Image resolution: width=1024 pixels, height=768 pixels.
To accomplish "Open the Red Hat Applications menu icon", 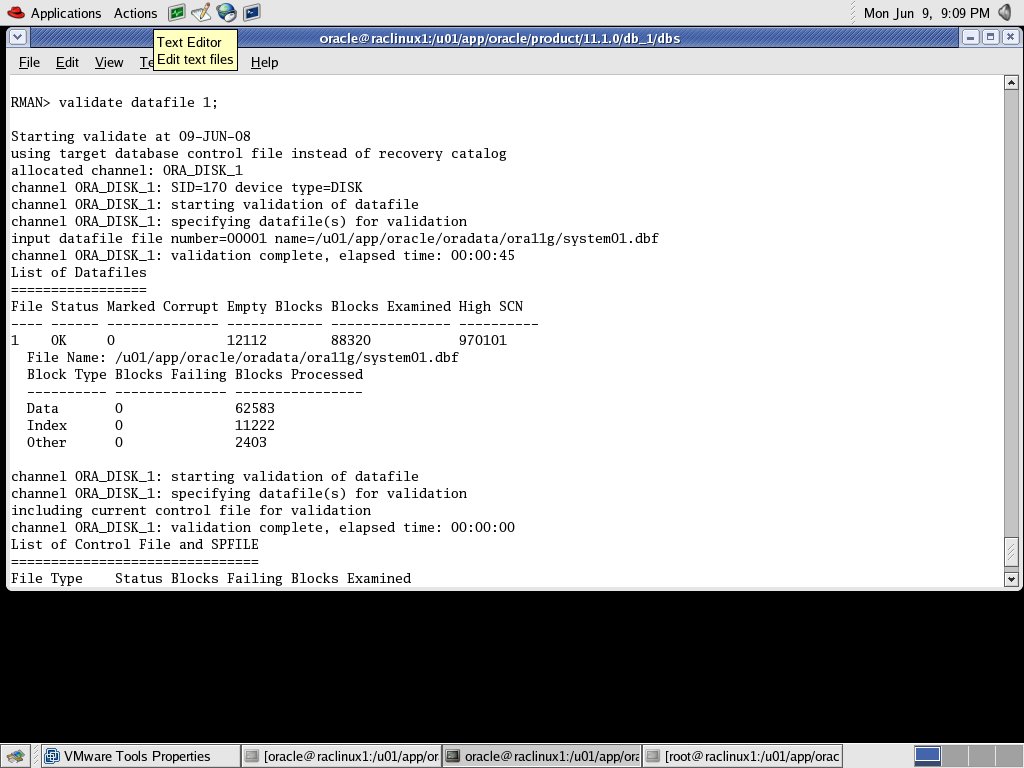I will tap(16, 12).
